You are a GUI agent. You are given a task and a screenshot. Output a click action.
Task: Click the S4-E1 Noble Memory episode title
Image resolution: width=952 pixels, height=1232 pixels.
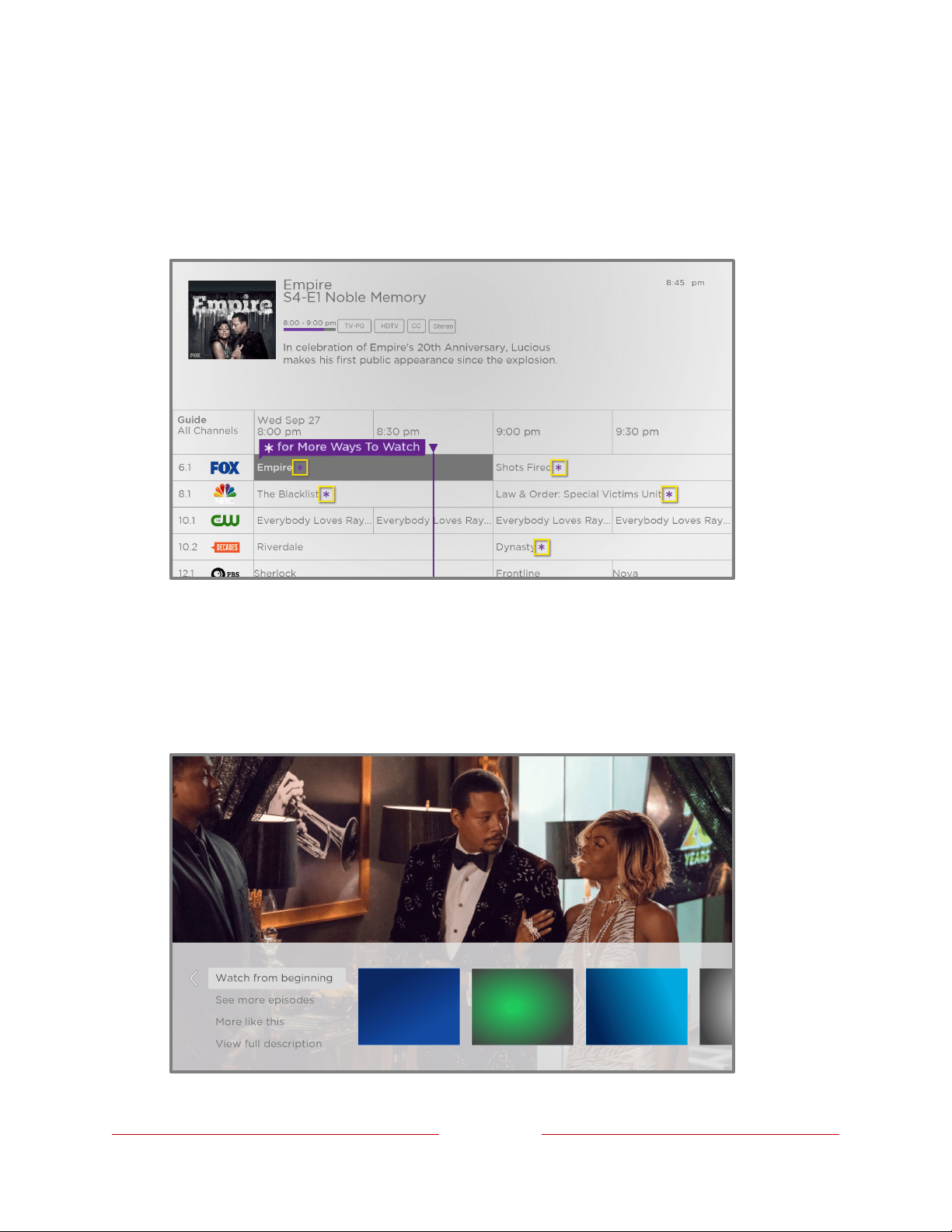point(354,298)
